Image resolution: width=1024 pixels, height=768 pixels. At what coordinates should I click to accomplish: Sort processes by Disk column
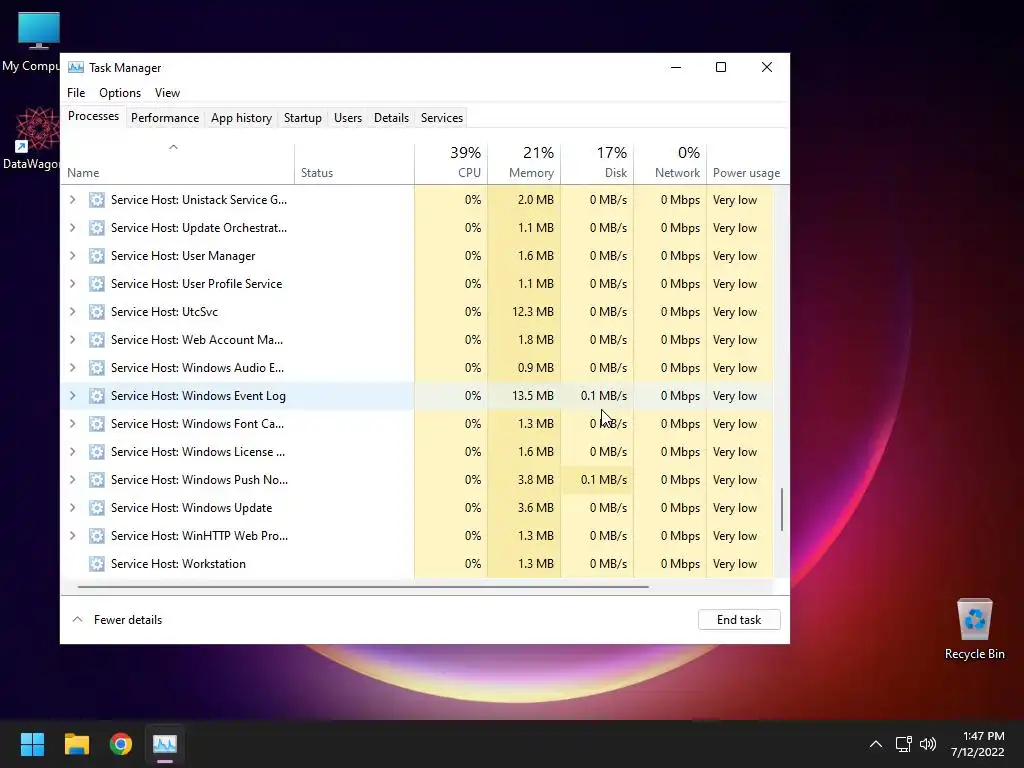pos(597,163)
